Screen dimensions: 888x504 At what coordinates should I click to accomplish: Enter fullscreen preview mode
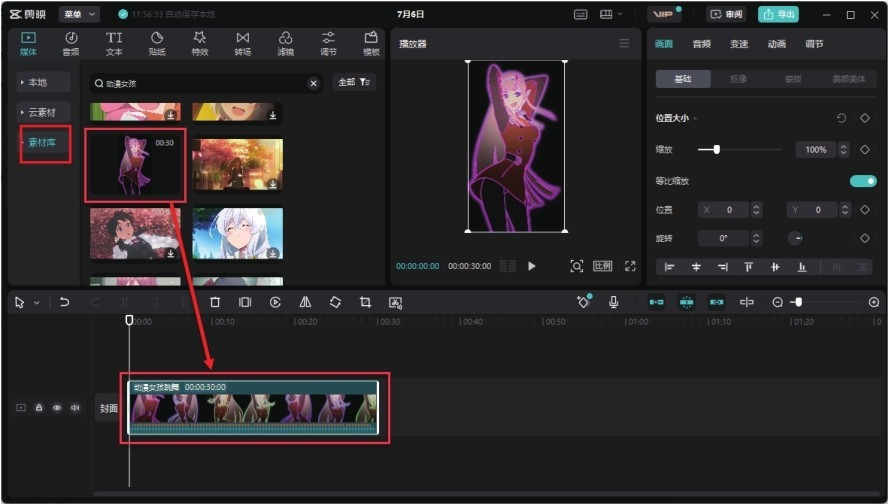click(x=630, y=266)
